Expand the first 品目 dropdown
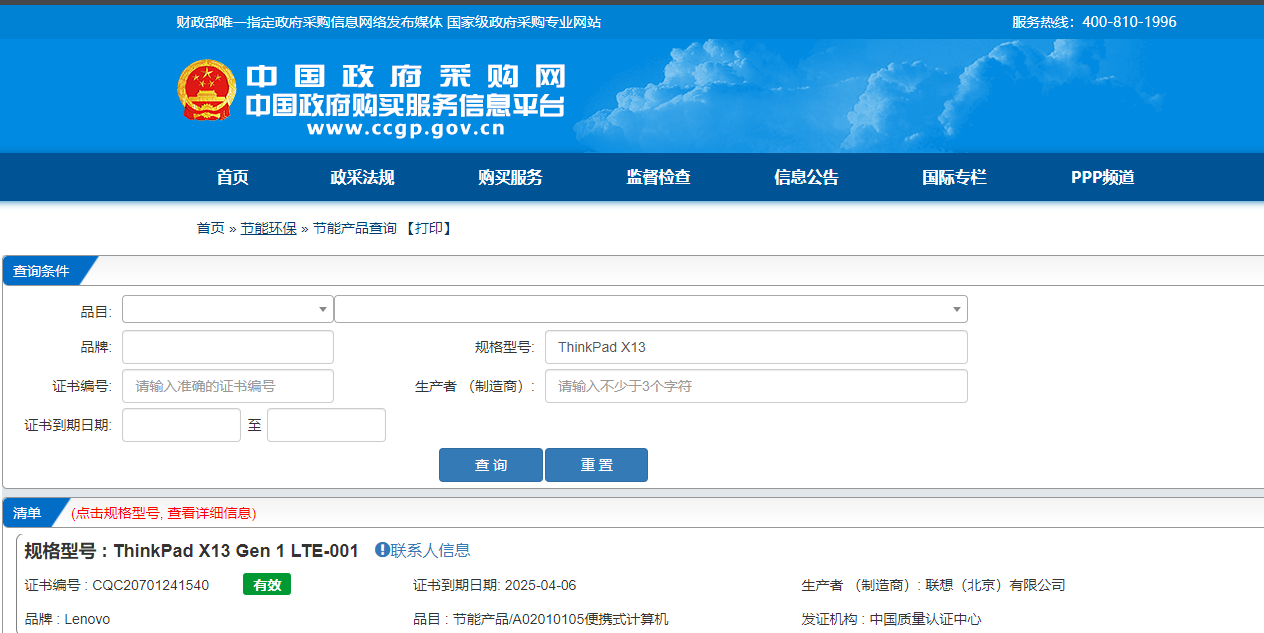Viewport: 1264px width, 633px height. point(228,309)
